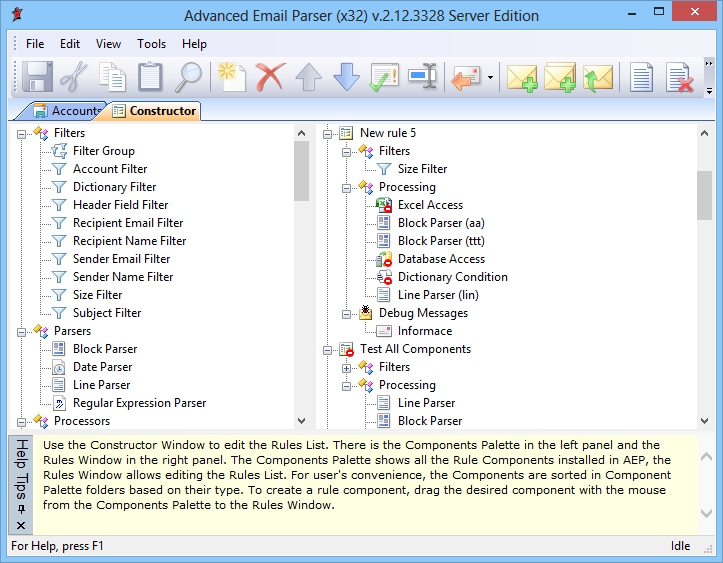Click the rules window scrollbar up arrow
The width and height of the screenshot is (723, 563).
coord(704,133)
